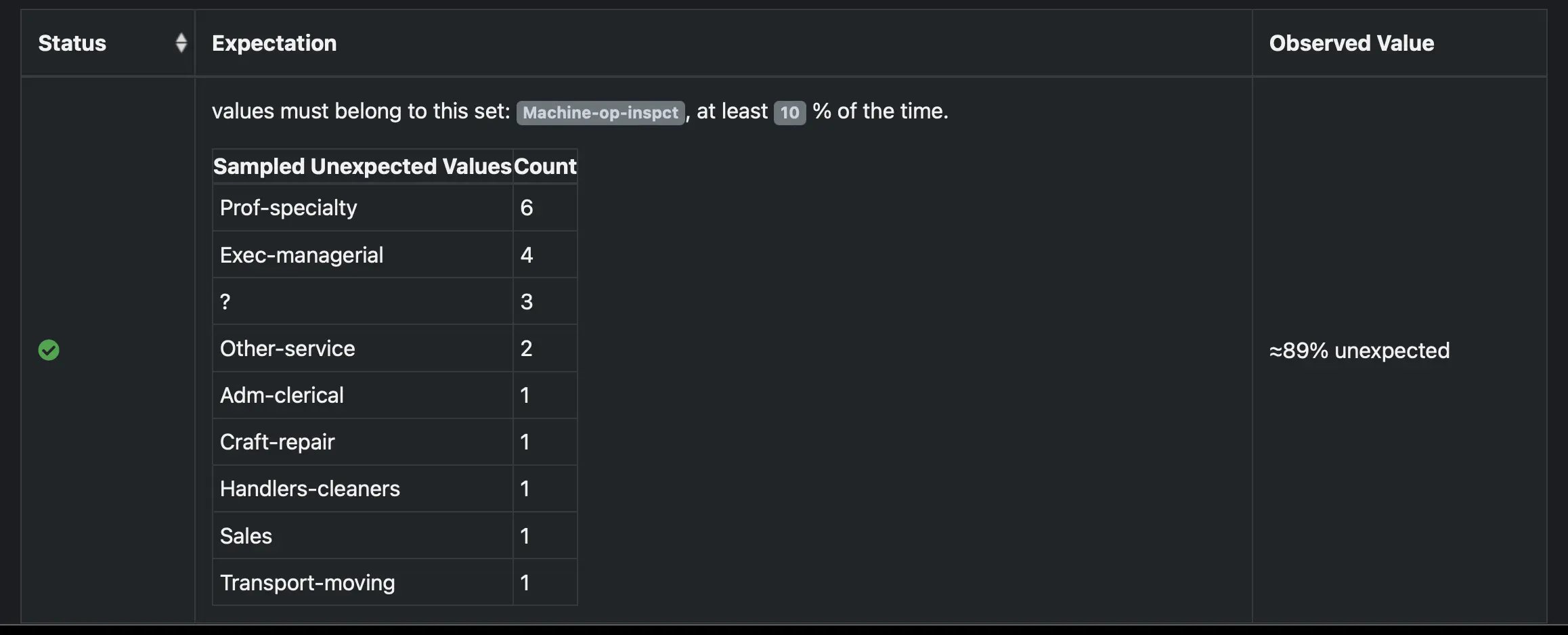The height and width of the screenshot is (635, 1568).
Task: Click the green success checkmark status icon
Action: click(x=49, y=350)
